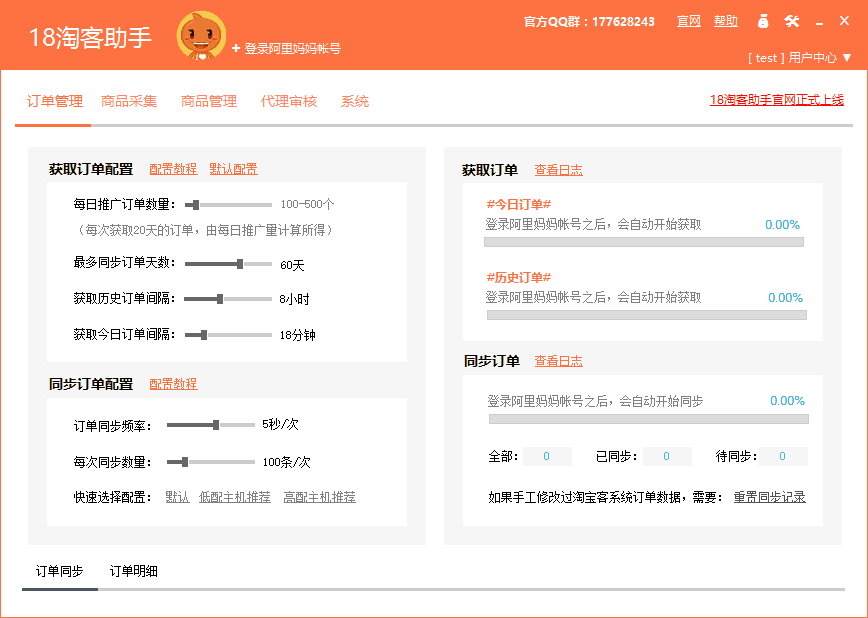Close the 18淘客助手 window
This screenshot has width=868, height=618.
(846, 21)
